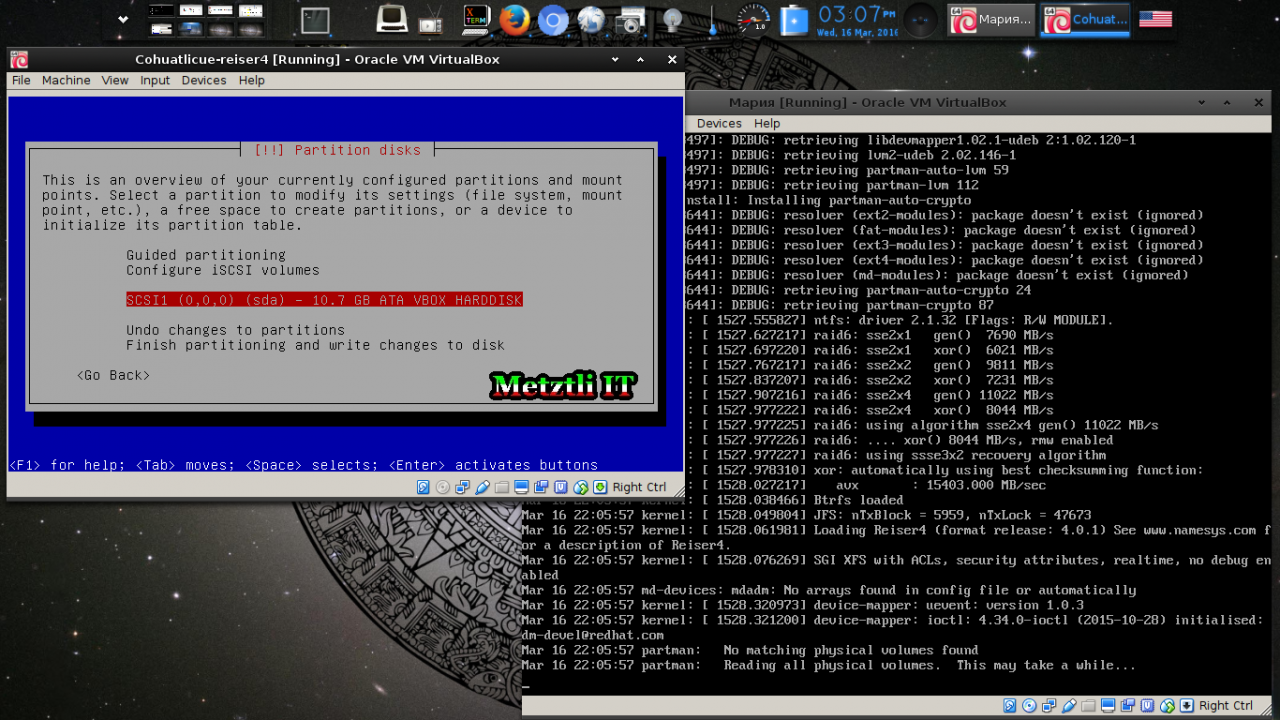The width and height of the screenshot is (1280, 720).
Task: Select Guided partitioning option
Action: pos(206,255)
